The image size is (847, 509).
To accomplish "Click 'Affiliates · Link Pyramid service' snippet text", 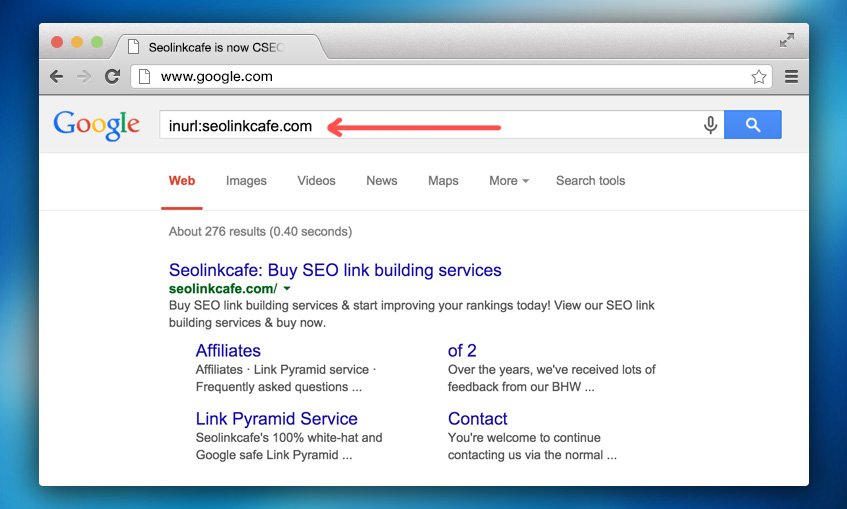I will (x=286, y=378).
